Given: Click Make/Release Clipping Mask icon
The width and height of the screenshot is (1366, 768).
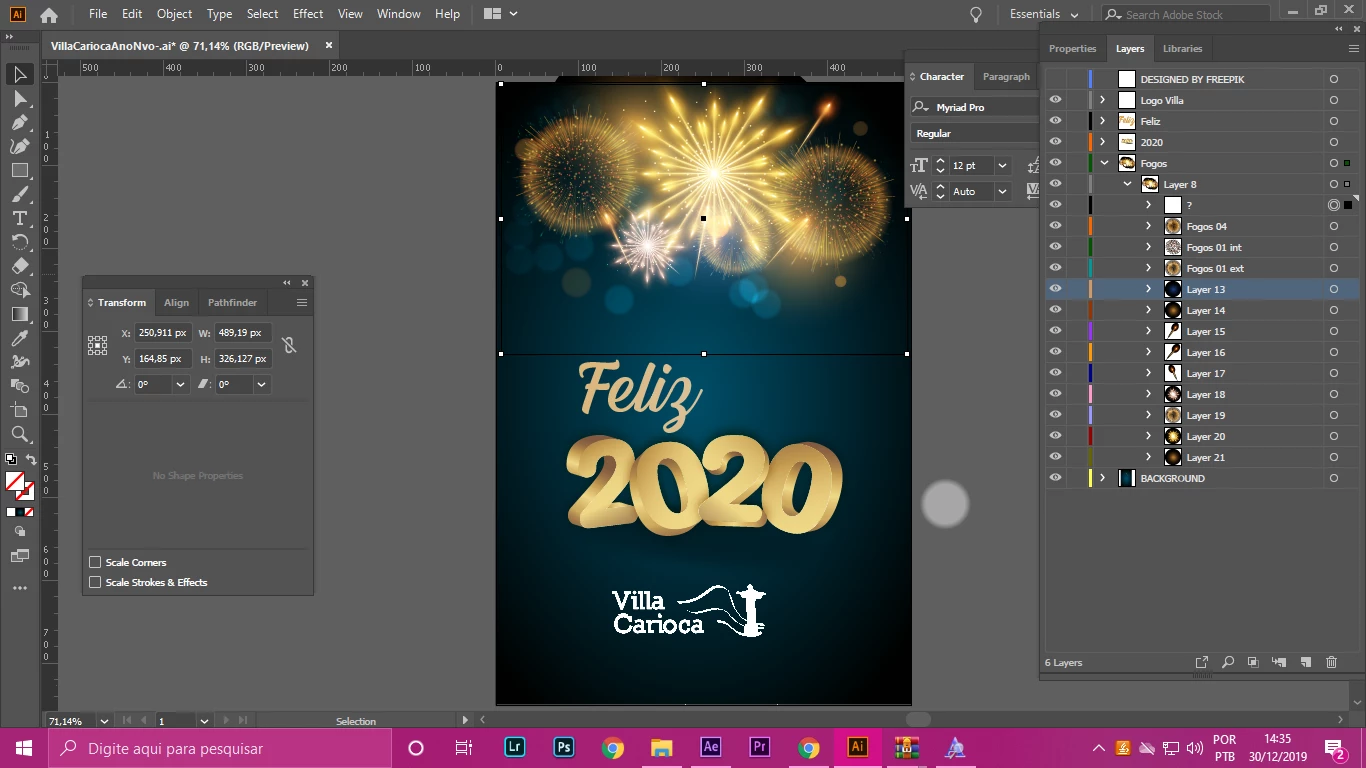Looking at the screenshot, I should click(1253, 662).
